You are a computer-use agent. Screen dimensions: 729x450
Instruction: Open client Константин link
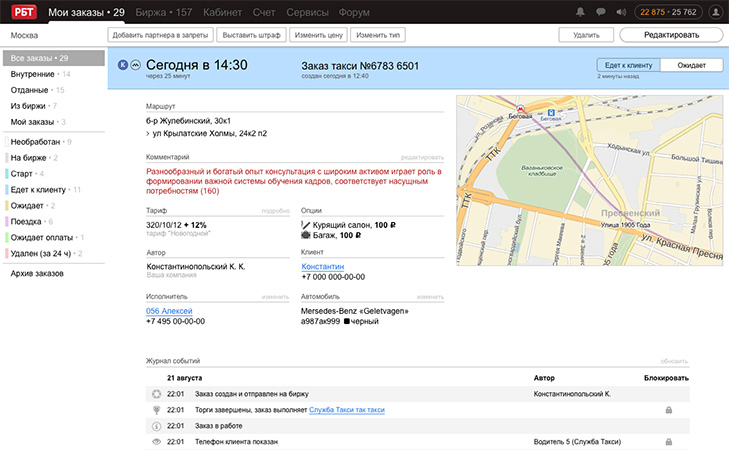(x=323, y=267)
